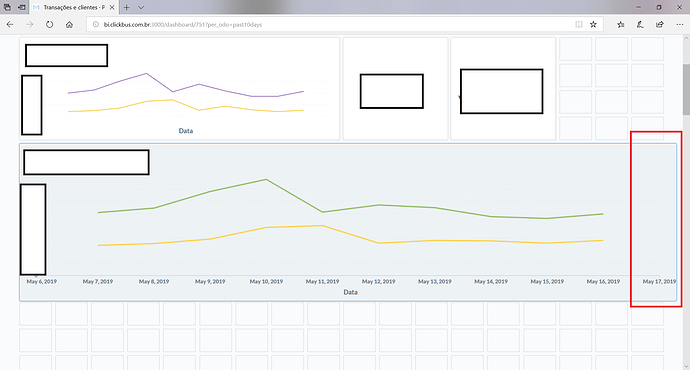690x370 pixels.
Task: Open reading view from the address bar icon
Action: (579, 25)
